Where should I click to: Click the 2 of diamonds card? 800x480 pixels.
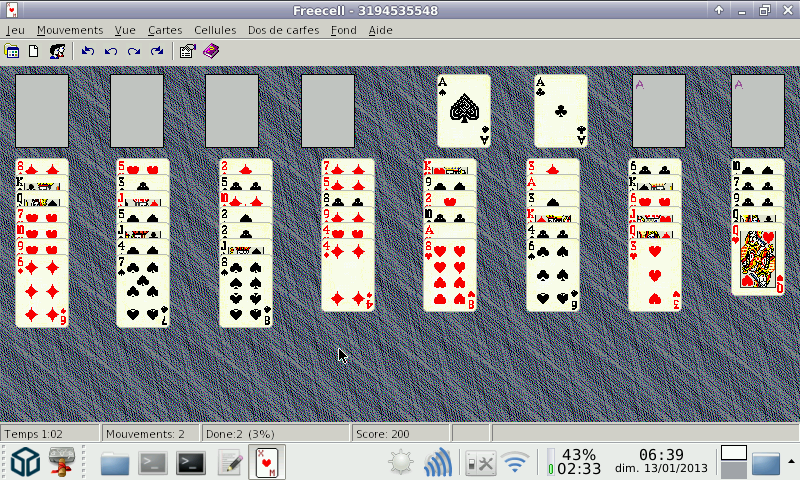246,167
